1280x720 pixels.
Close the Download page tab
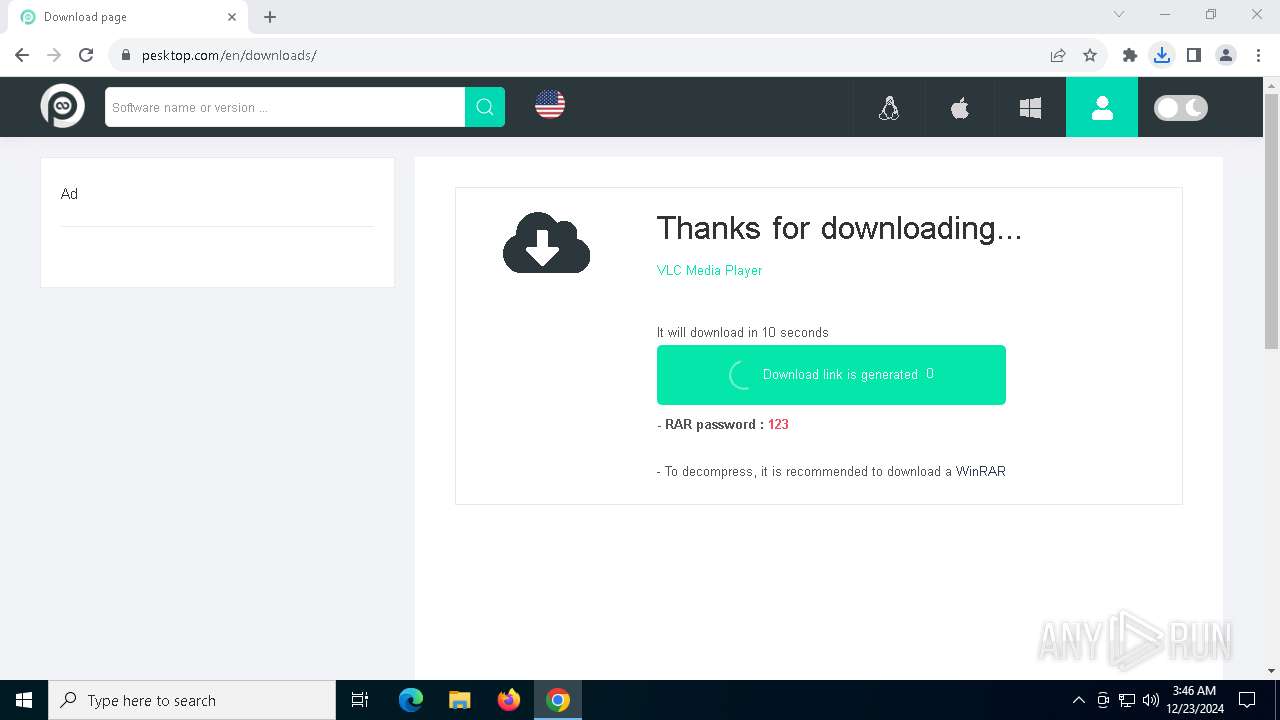[x=232, y=17]
